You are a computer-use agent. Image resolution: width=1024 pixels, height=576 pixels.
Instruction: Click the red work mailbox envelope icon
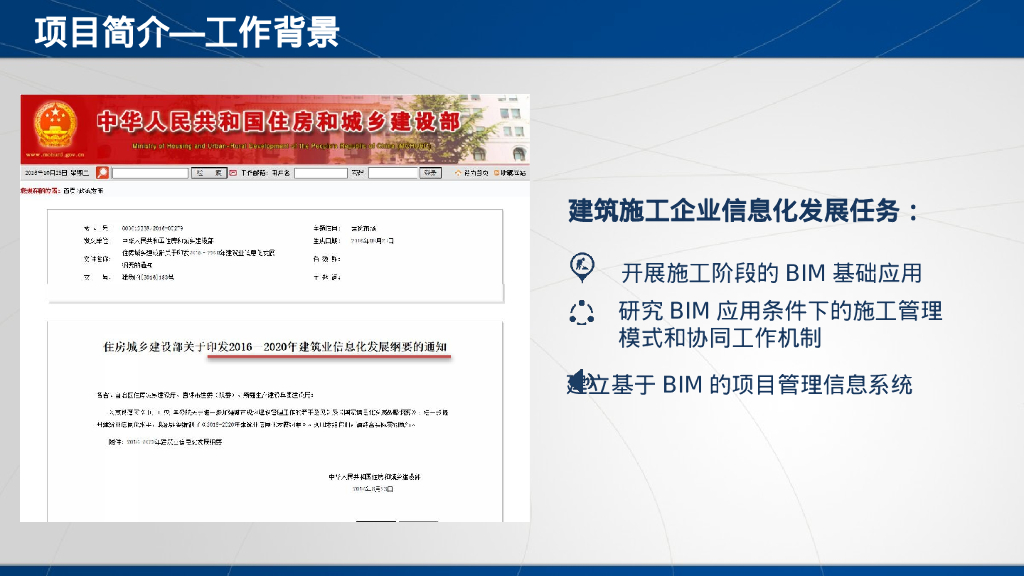pos(233,173)
